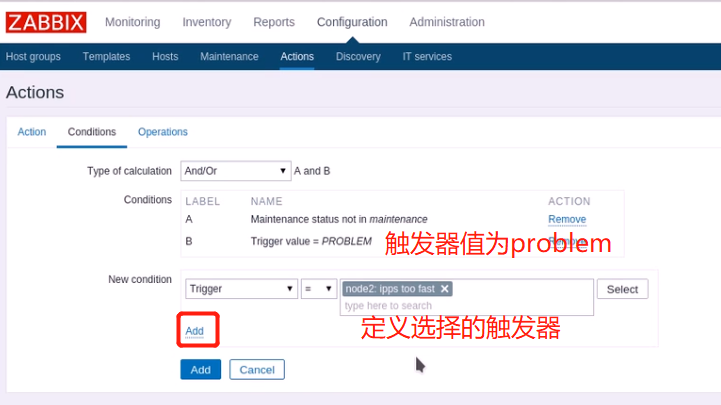Click the Actions page heading
Image resolution: width=721 pixels, height=405 pixels.
(35, 92)
